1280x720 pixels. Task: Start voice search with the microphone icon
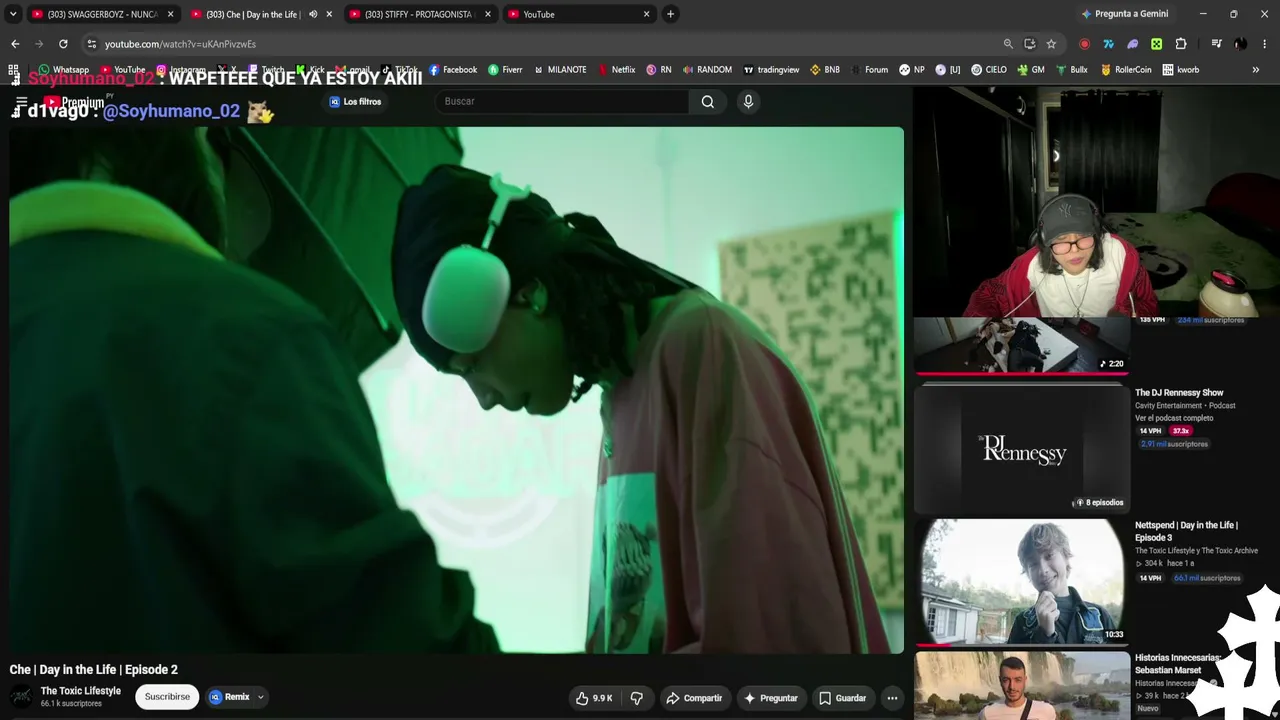click(748, 101)
